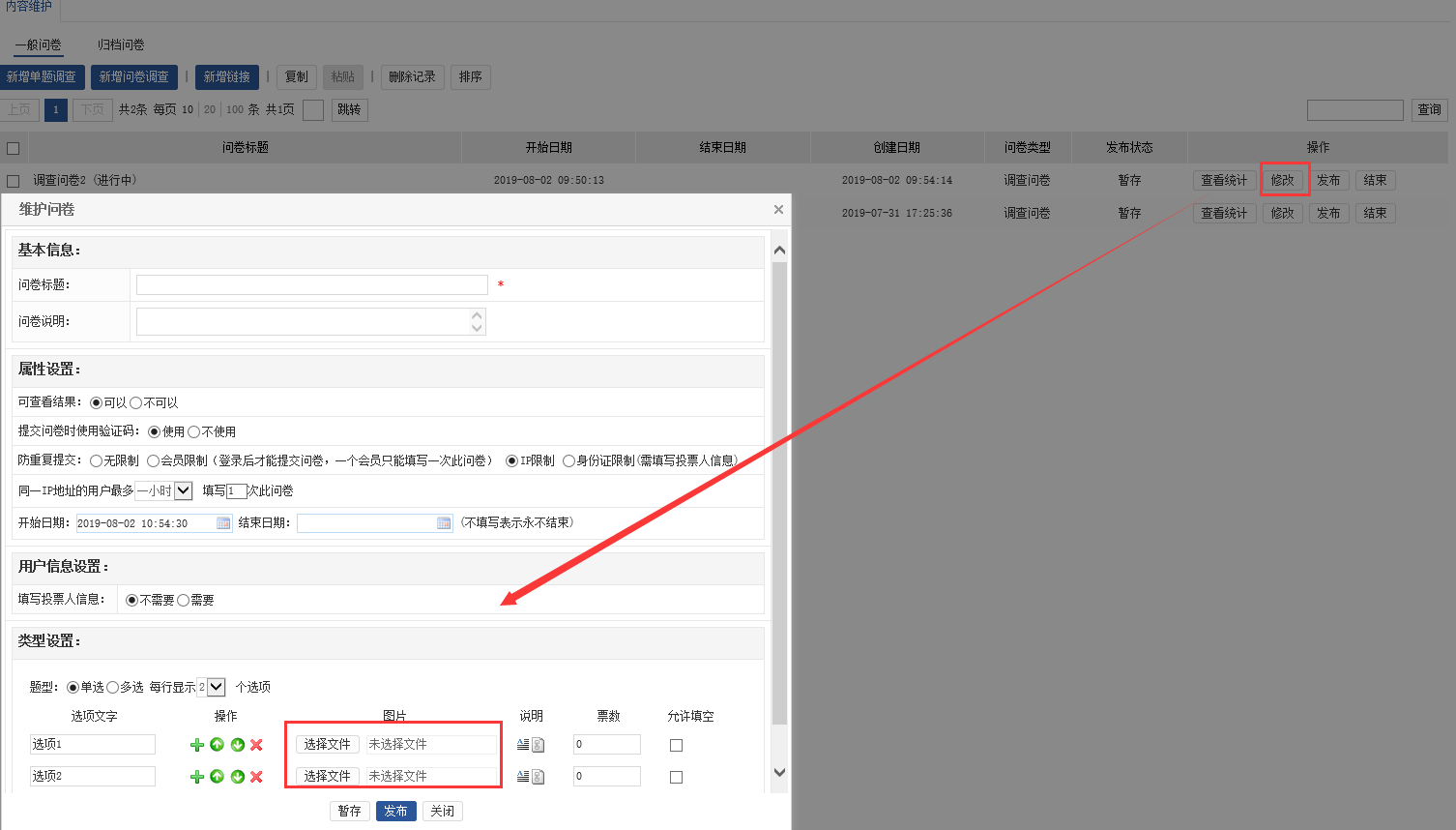Increase 问卷说明 field with up spinner arrow
This screenshot has height=830, width=1456.
[x=477, y=315]
